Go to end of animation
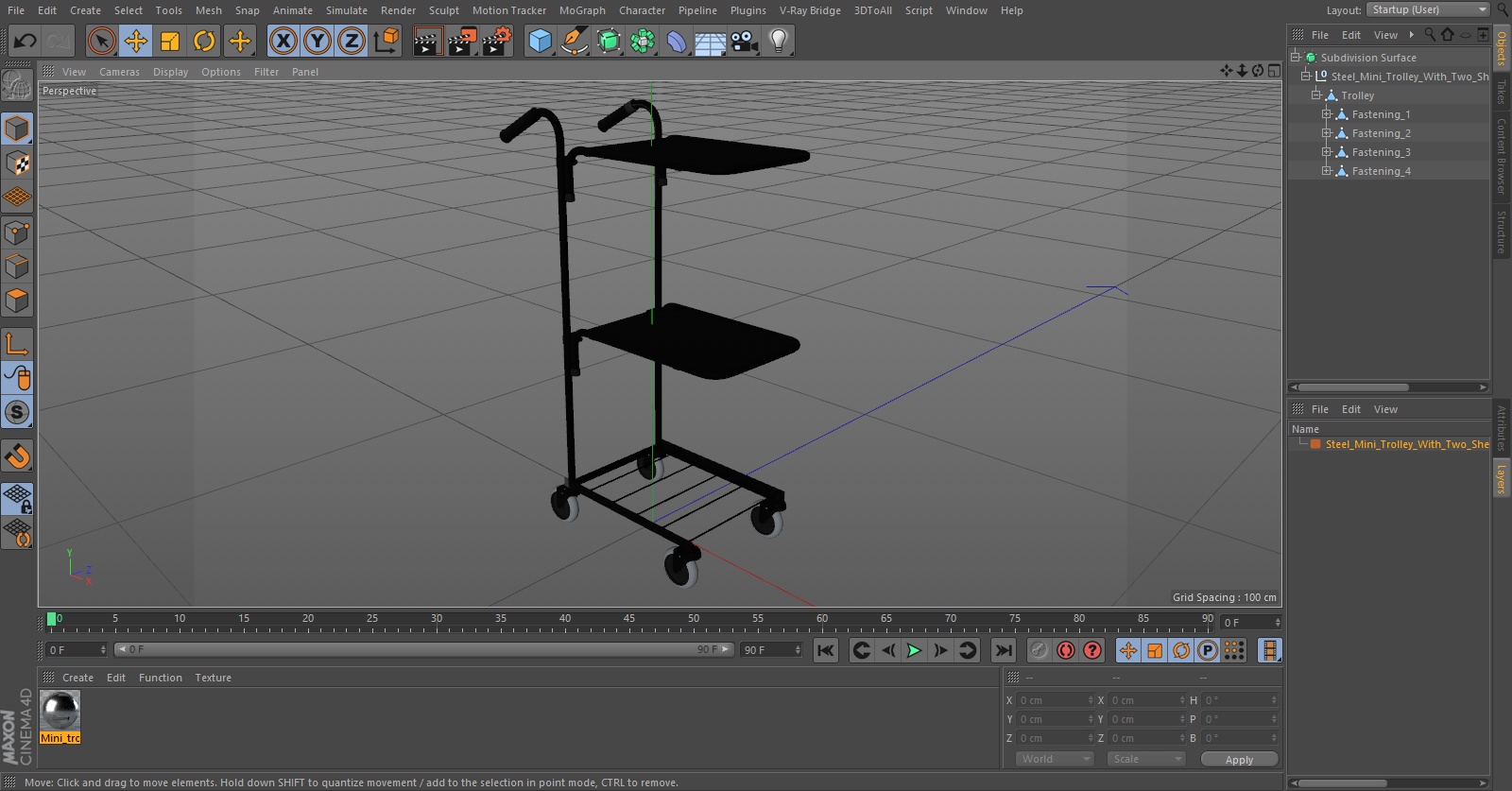The image size is (1512, 791). point(1004,650)
